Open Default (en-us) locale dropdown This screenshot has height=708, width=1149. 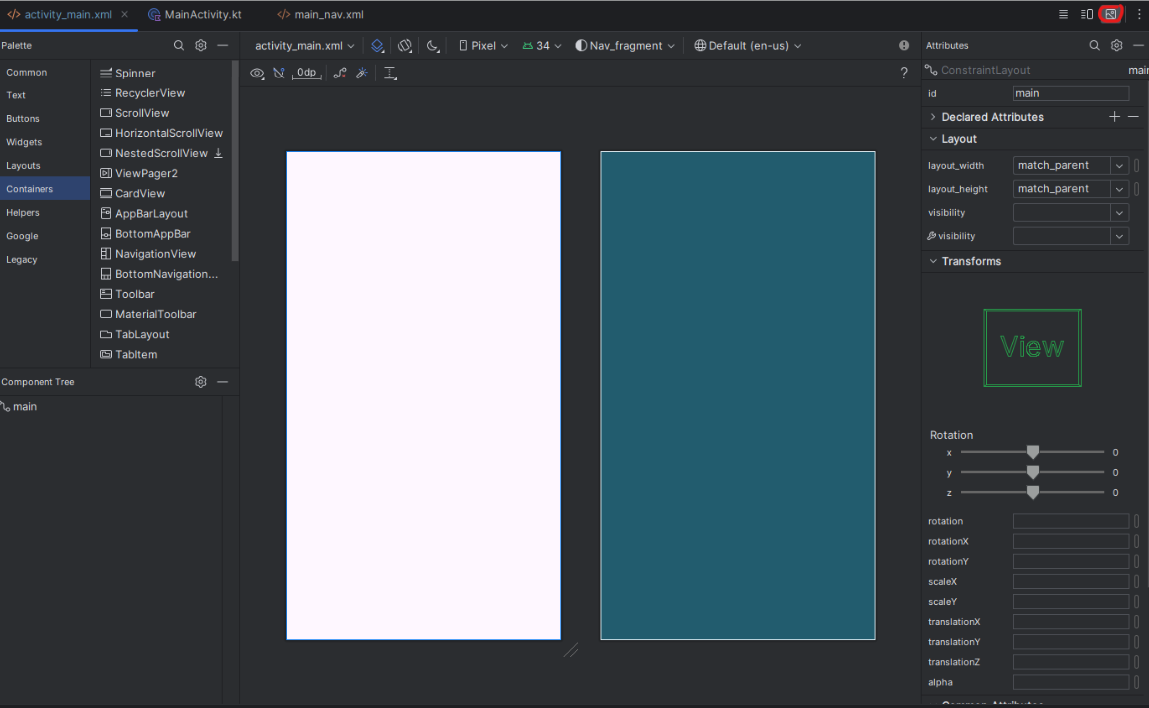tap(747, 45)
